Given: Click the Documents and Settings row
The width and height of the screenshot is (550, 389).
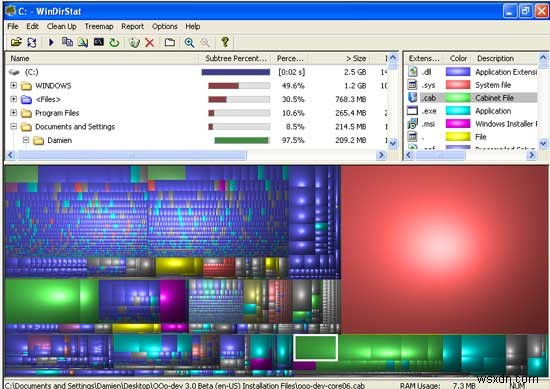Looking at the screenshot, I should click(x=196, y=126).
